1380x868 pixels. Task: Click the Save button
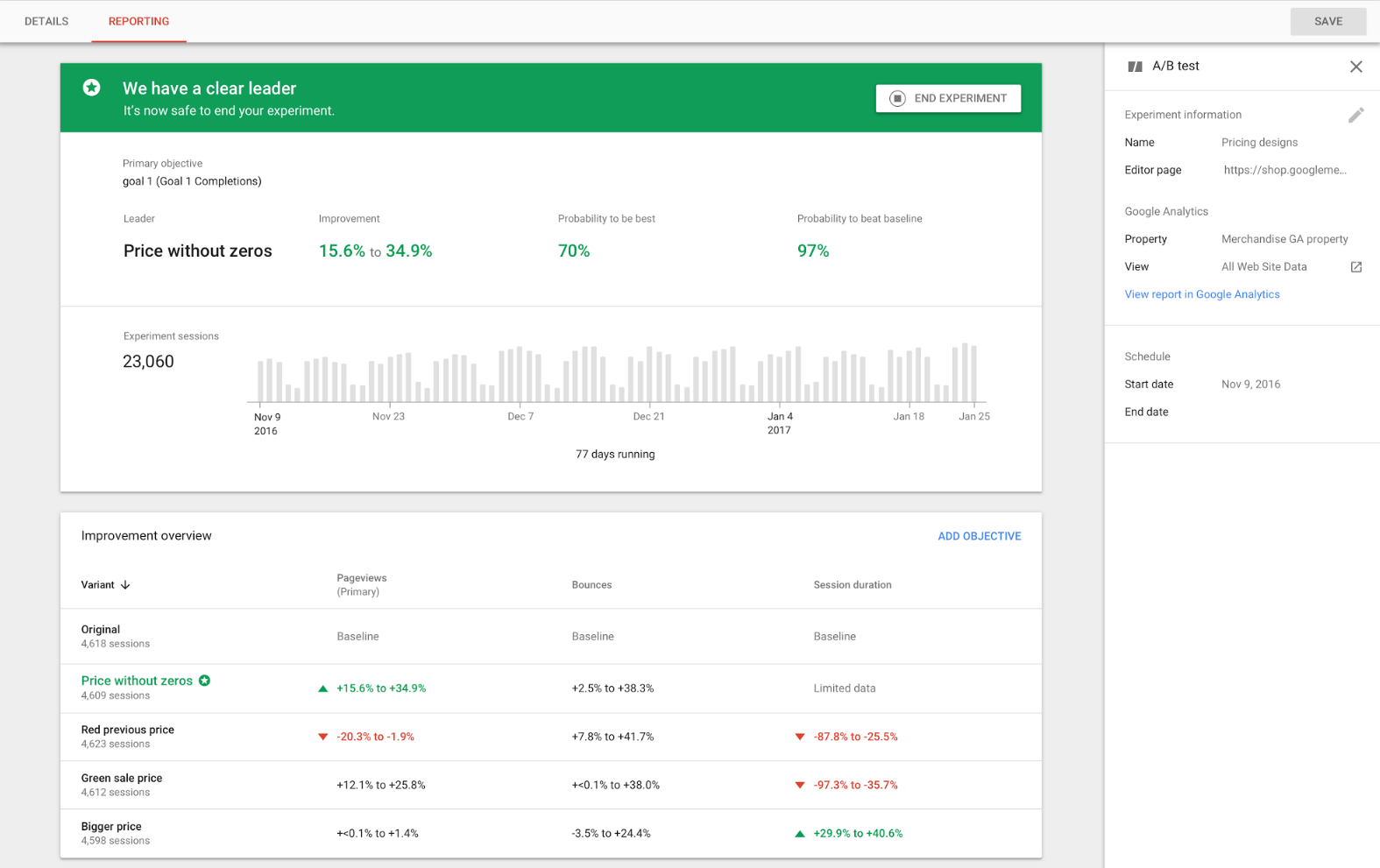point(1327,21)
